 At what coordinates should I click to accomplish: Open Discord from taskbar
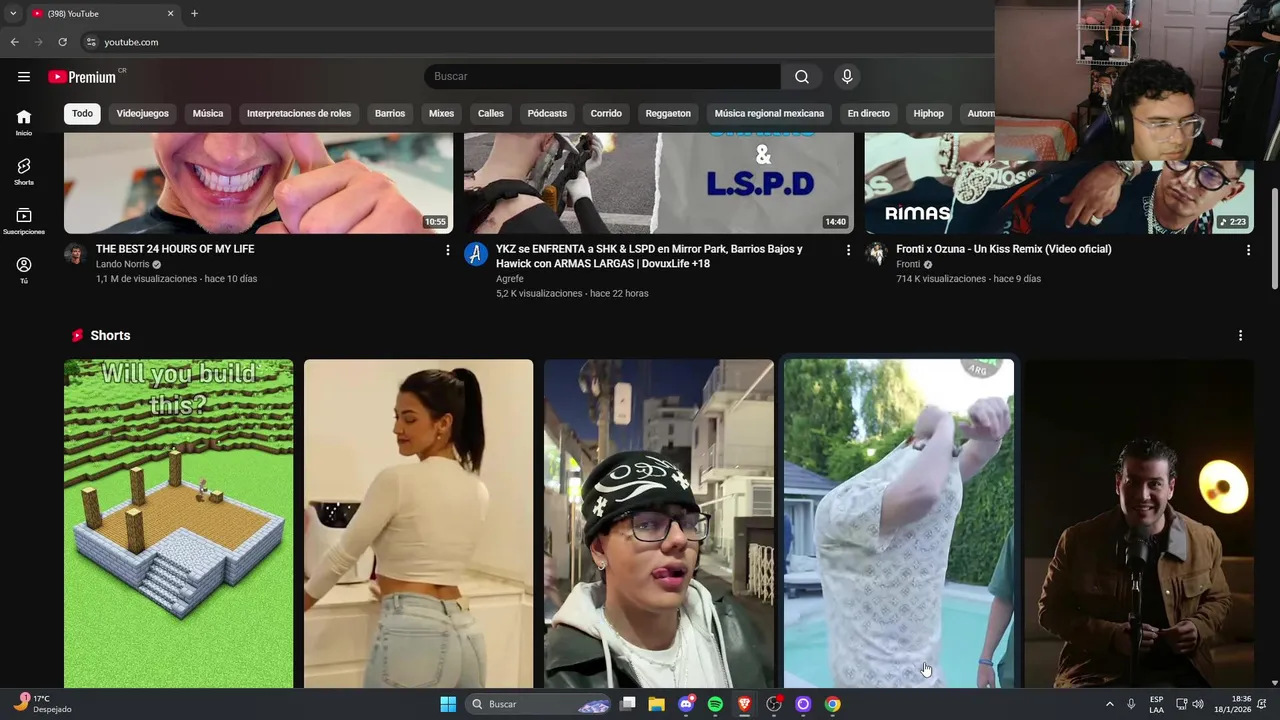pos(686,704)
